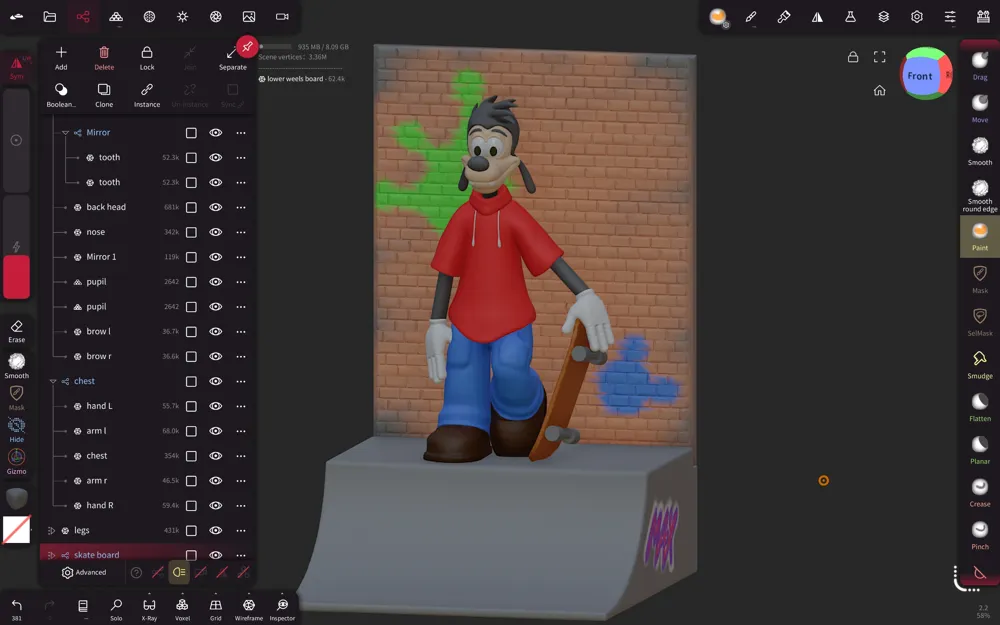
Task: Open the red paint color swatch
Action: point(17,277)
